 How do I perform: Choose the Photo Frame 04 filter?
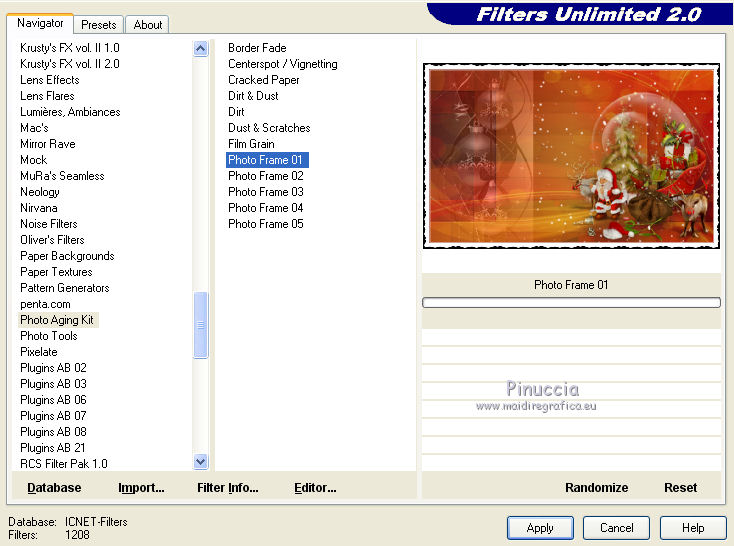[266, 207]
